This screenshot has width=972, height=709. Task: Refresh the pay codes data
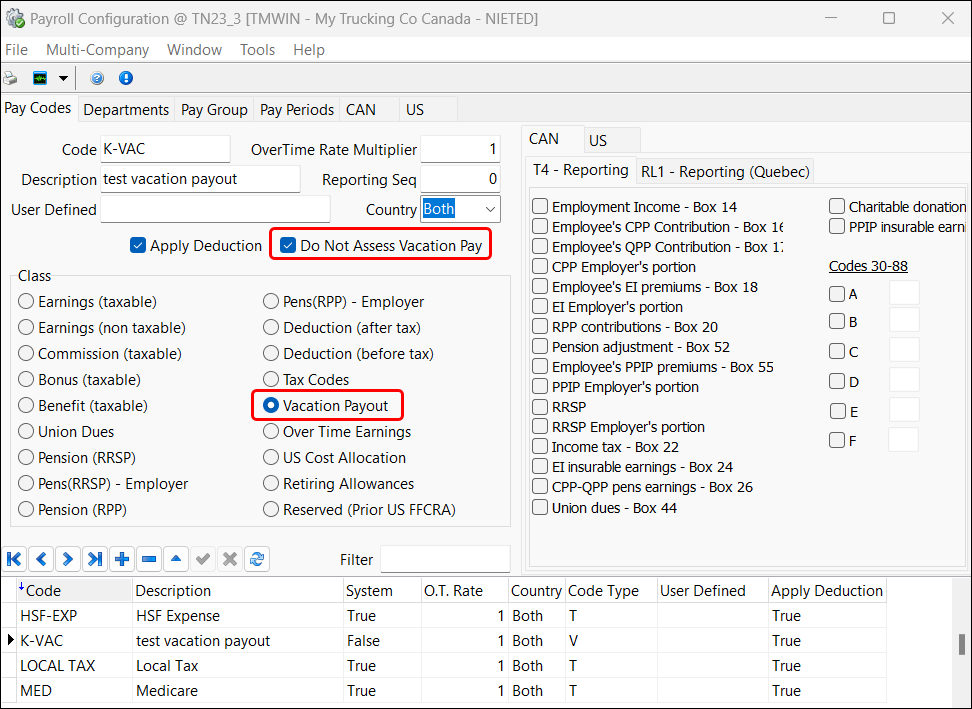click(x=257, y=559)
